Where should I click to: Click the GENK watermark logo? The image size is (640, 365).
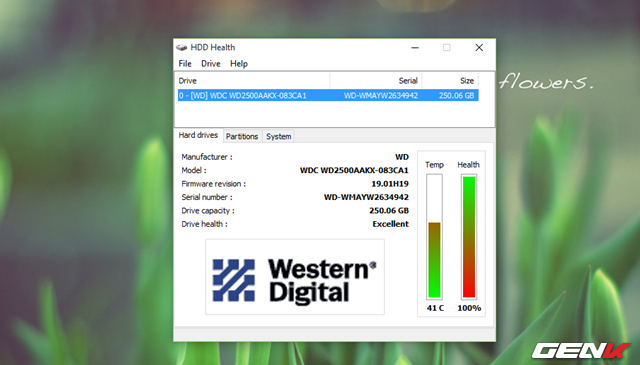(x=581, y=350)
